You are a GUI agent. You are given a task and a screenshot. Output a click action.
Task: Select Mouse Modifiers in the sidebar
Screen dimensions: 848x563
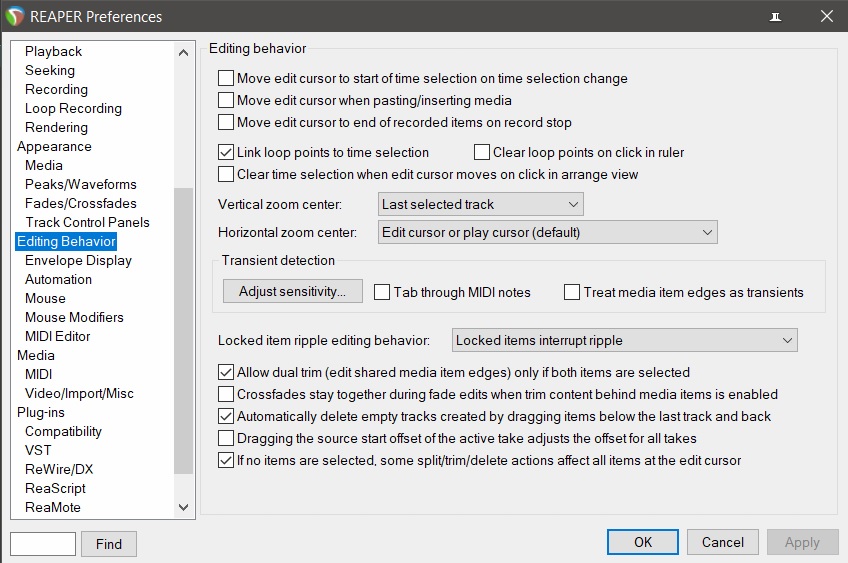74,317
